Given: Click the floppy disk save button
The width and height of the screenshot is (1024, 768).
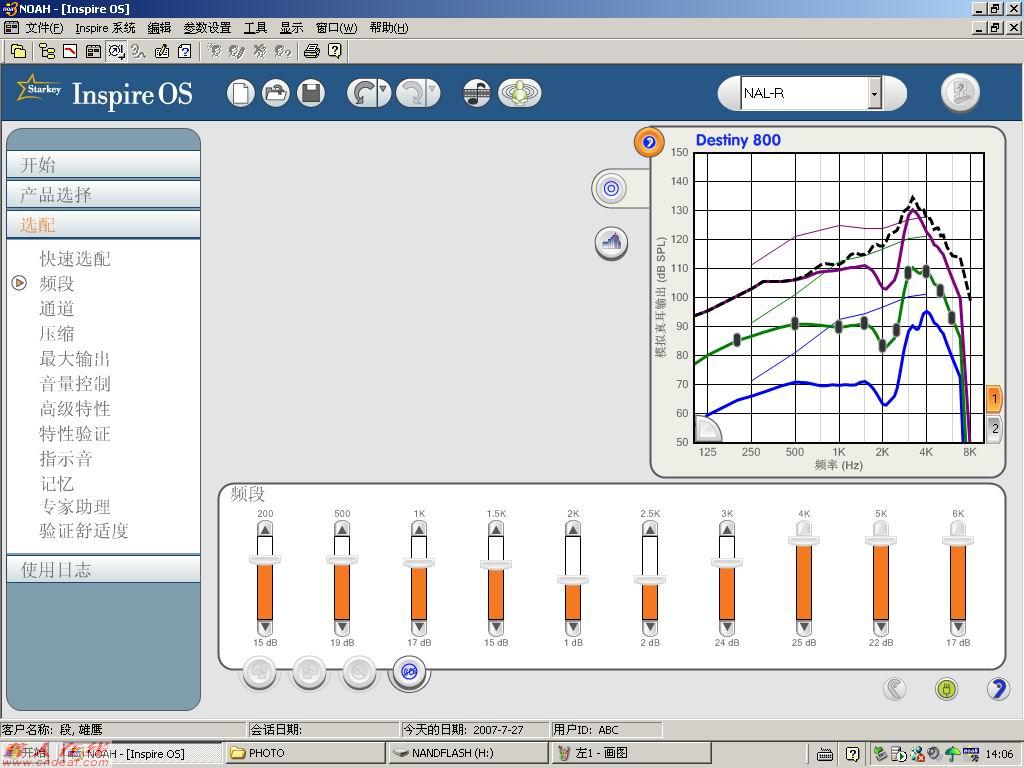Looking at the screenshot, I should point(311,93).
